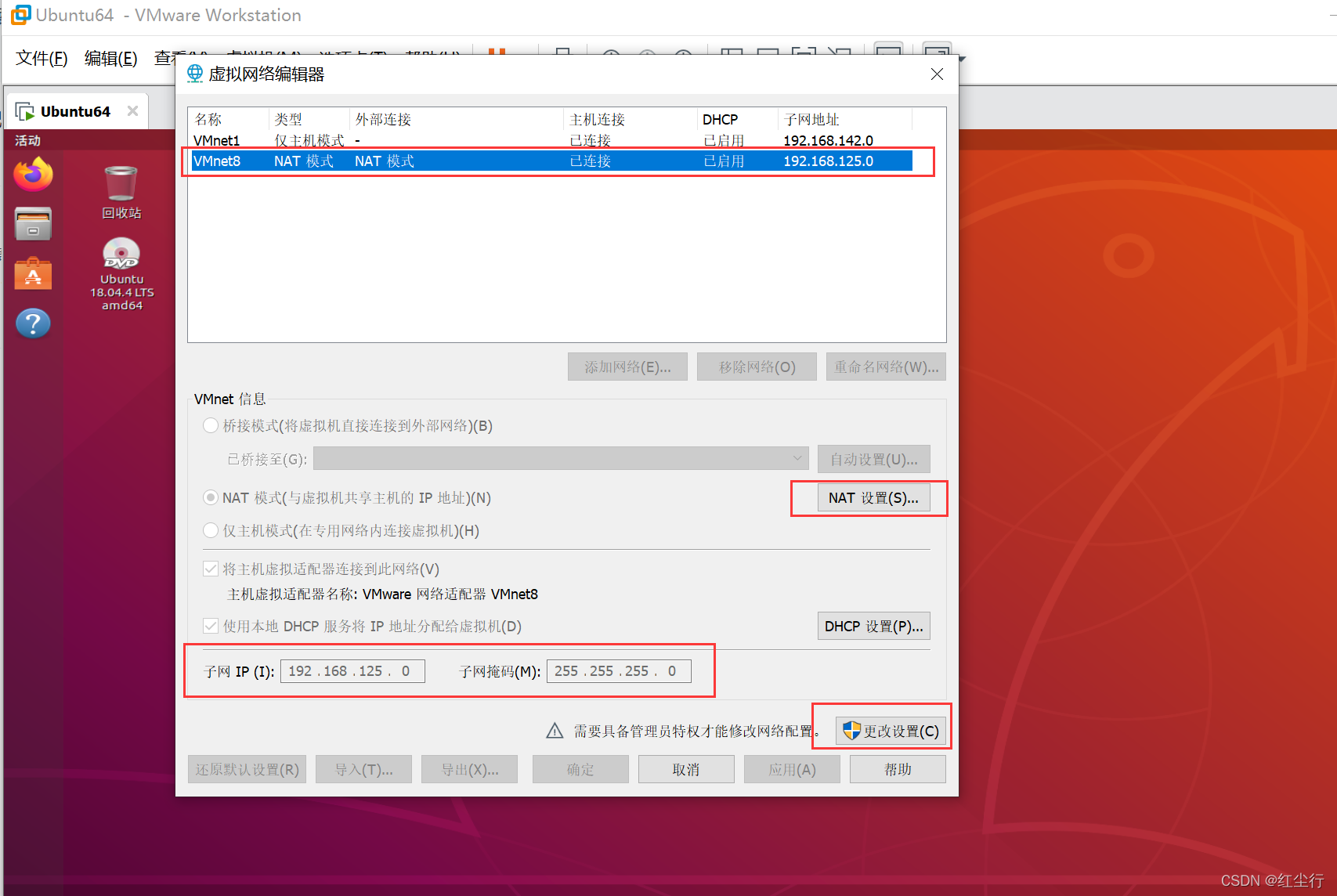Click subnet address 192.168.125.0

click(x=828, y=161)
